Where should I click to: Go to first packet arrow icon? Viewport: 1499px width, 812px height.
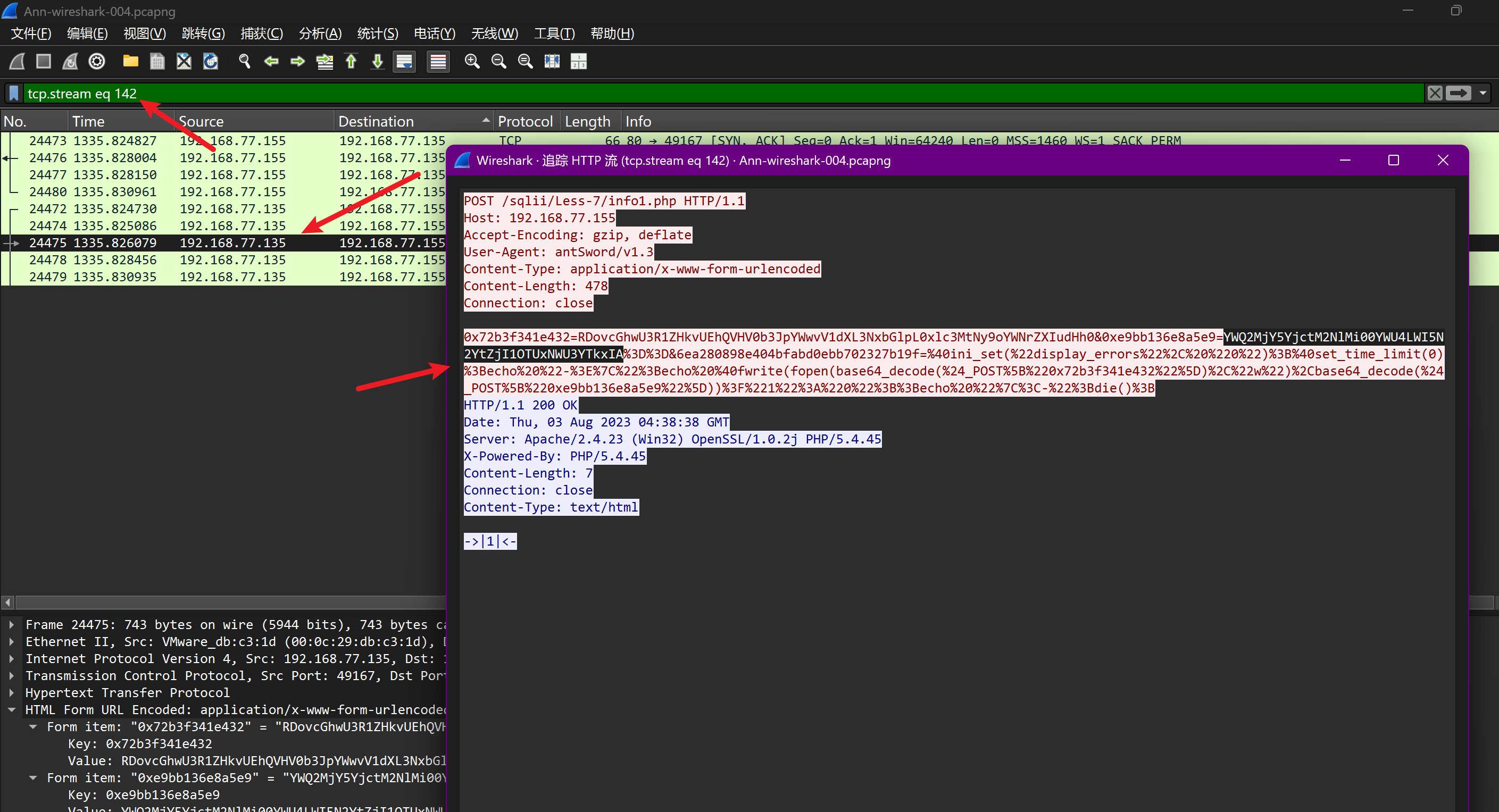[351, 61]
